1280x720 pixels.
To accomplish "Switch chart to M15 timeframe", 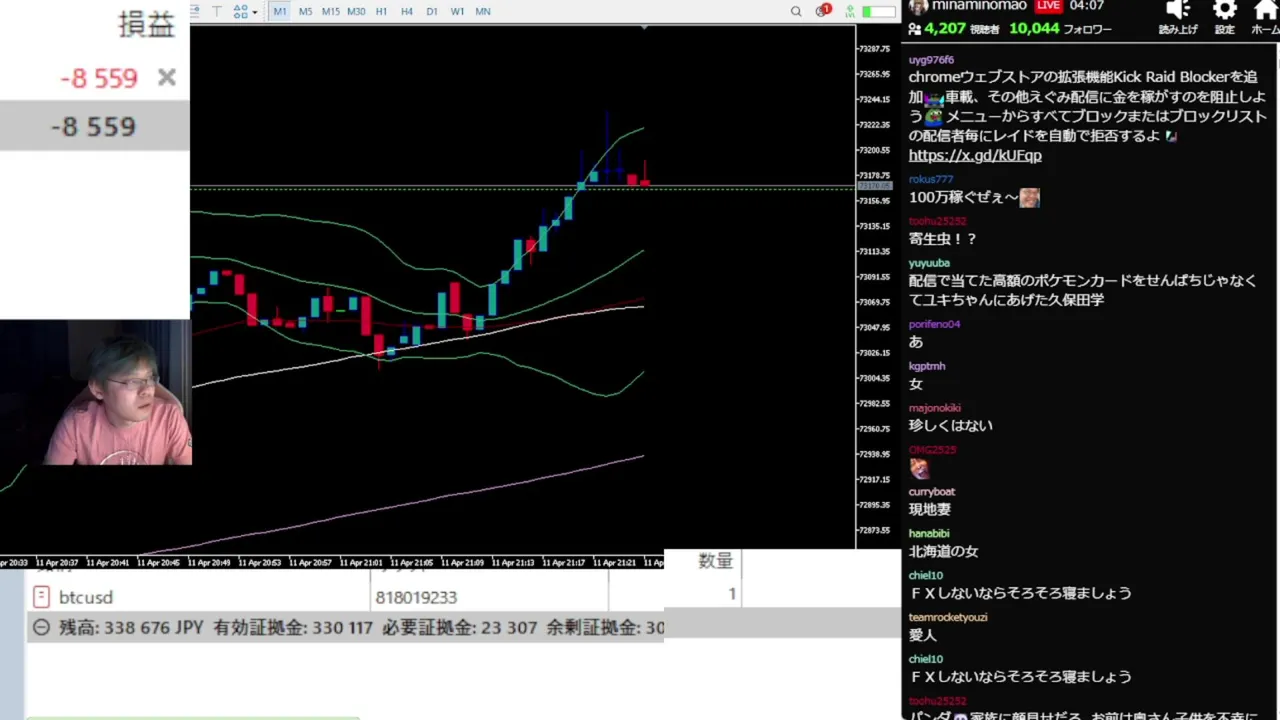I will click(x=330, y=11).
